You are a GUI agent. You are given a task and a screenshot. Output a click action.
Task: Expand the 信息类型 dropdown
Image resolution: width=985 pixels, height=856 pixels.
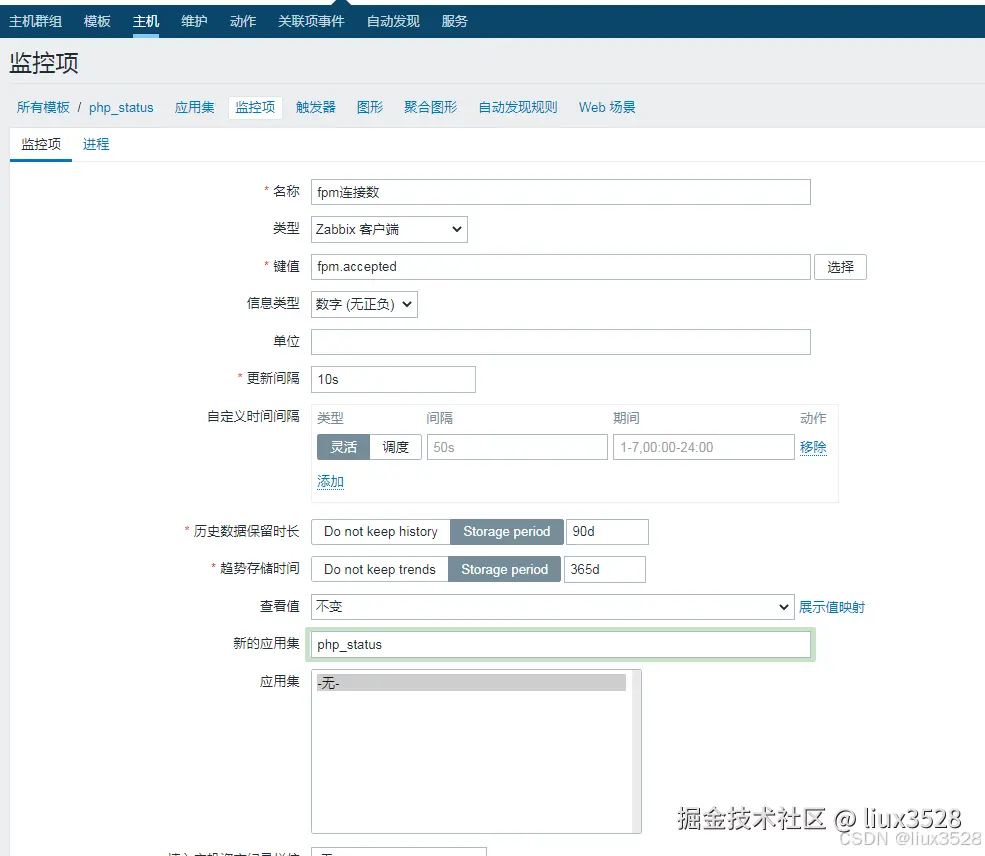coord(364,304)
